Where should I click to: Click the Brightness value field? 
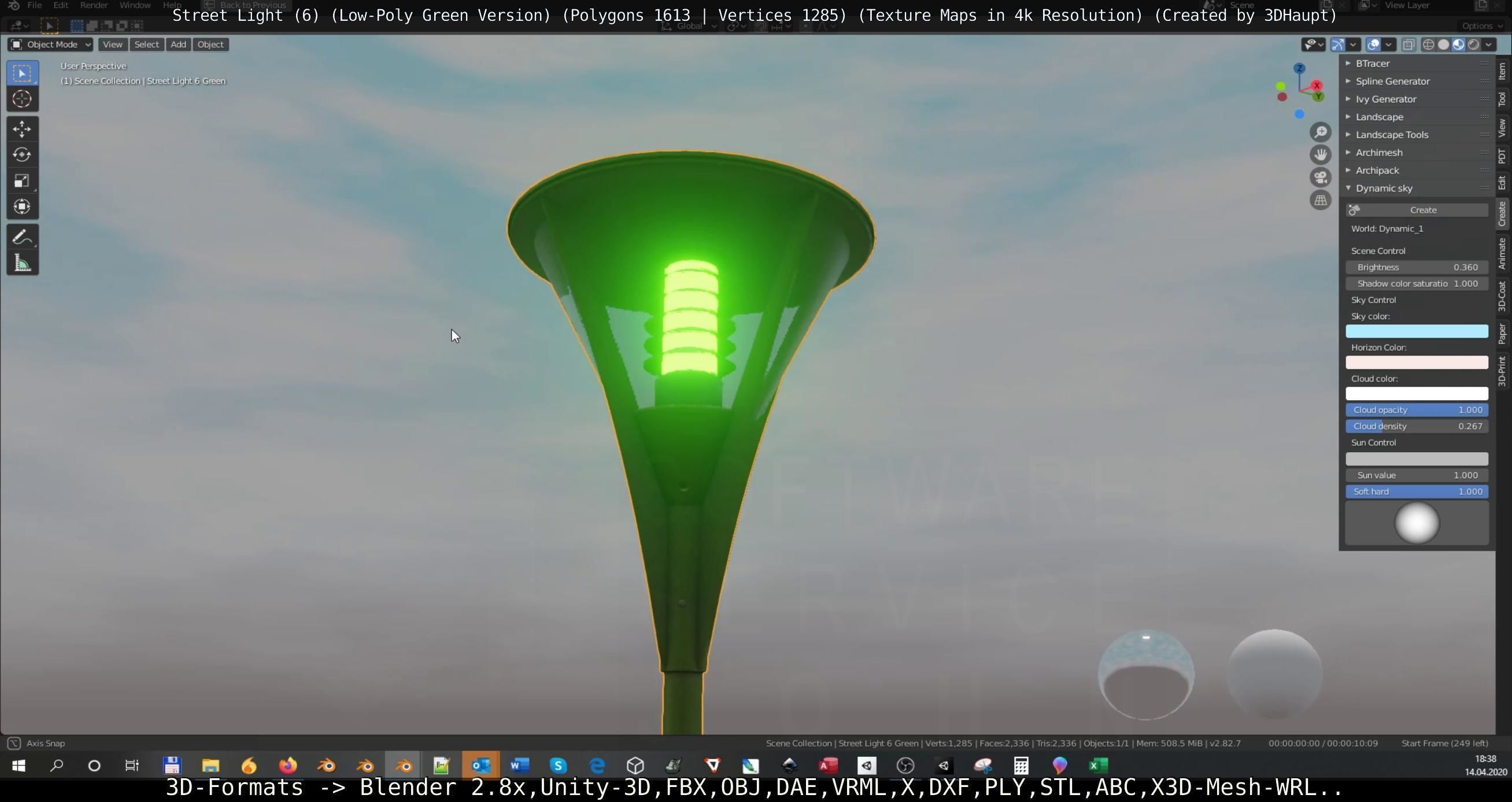click(x=1417, y=268)
